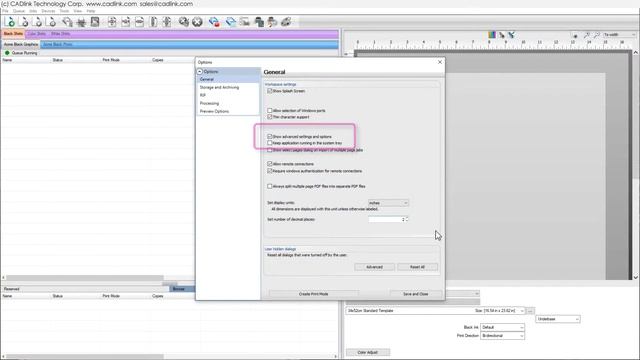Click the color bars icon above preview
Screen dimensions: 640x360
coord(492,35)
